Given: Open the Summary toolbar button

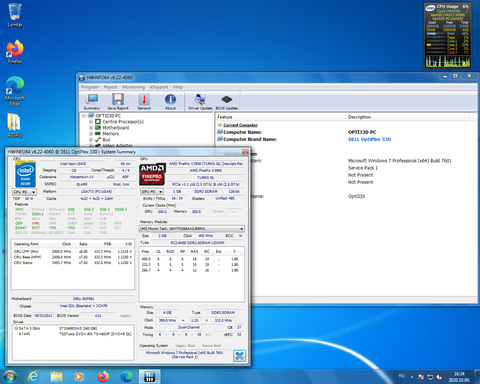Looking at the screenshot, I should pos(92,101).
